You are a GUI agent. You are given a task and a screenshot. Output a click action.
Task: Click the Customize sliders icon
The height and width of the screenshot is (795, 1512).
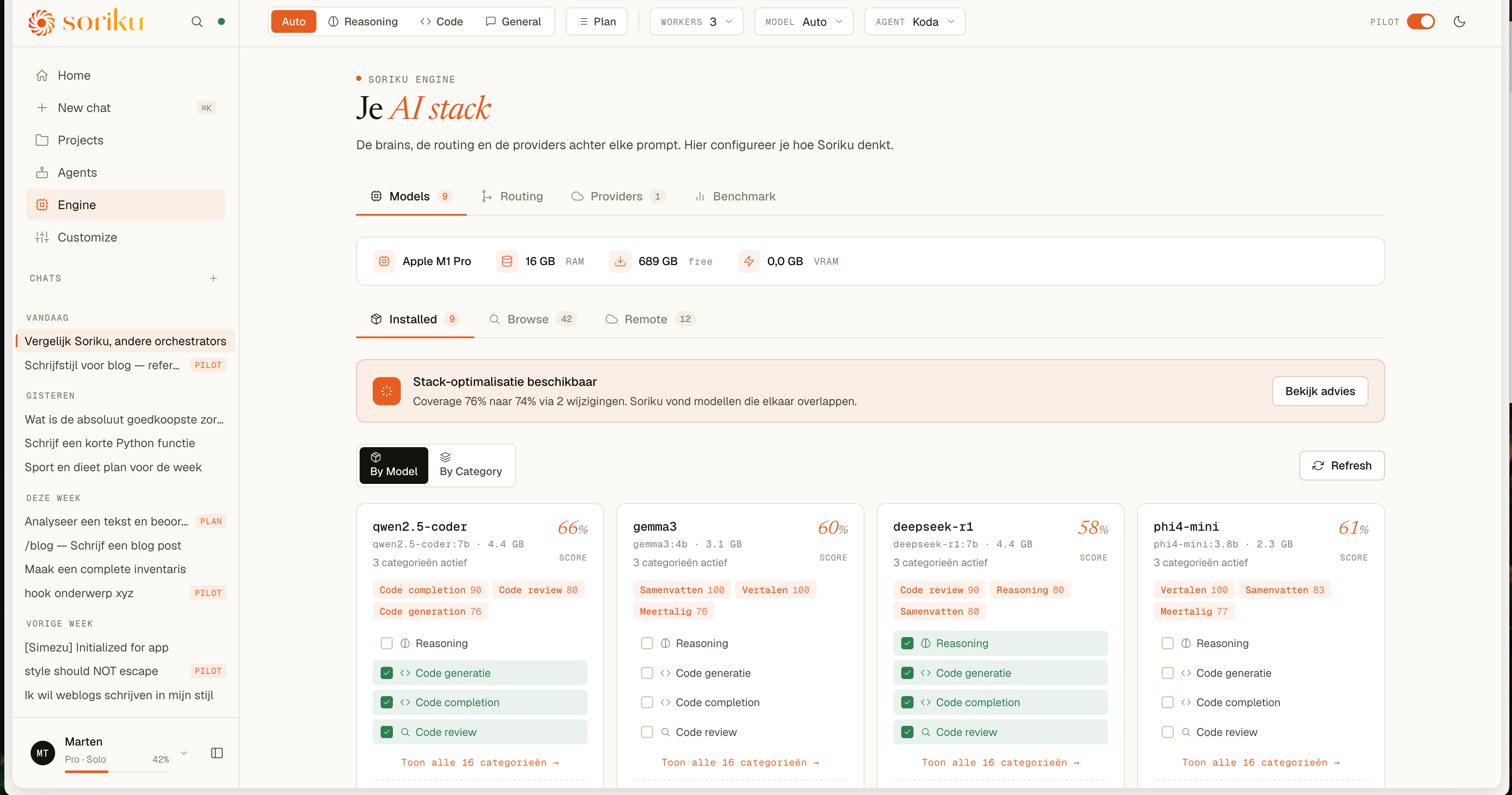point(42,237)
